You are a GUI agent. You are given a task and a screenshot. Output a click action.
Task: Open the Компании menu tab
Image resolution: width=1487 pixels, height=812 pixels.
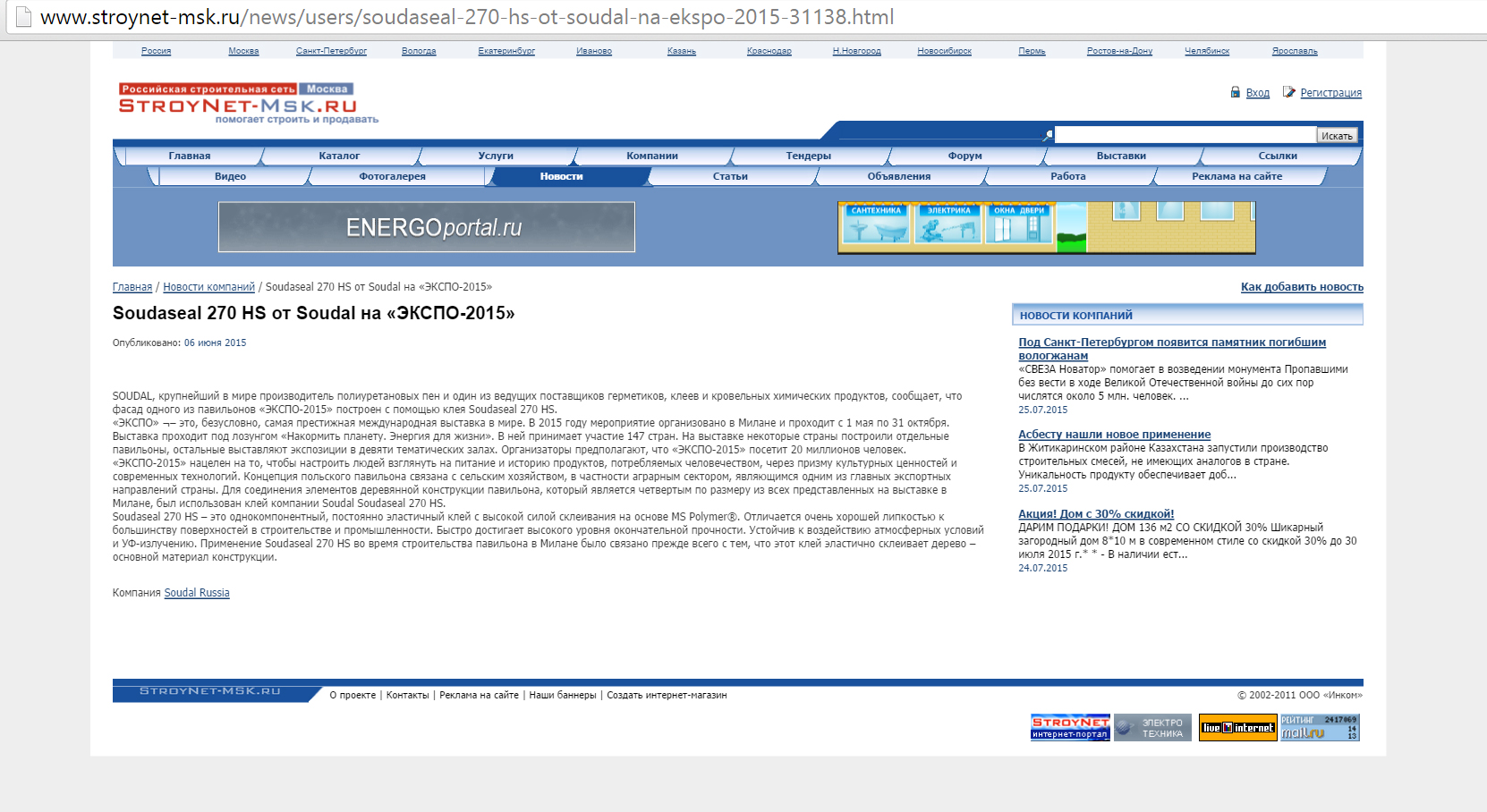click(652, 156)
